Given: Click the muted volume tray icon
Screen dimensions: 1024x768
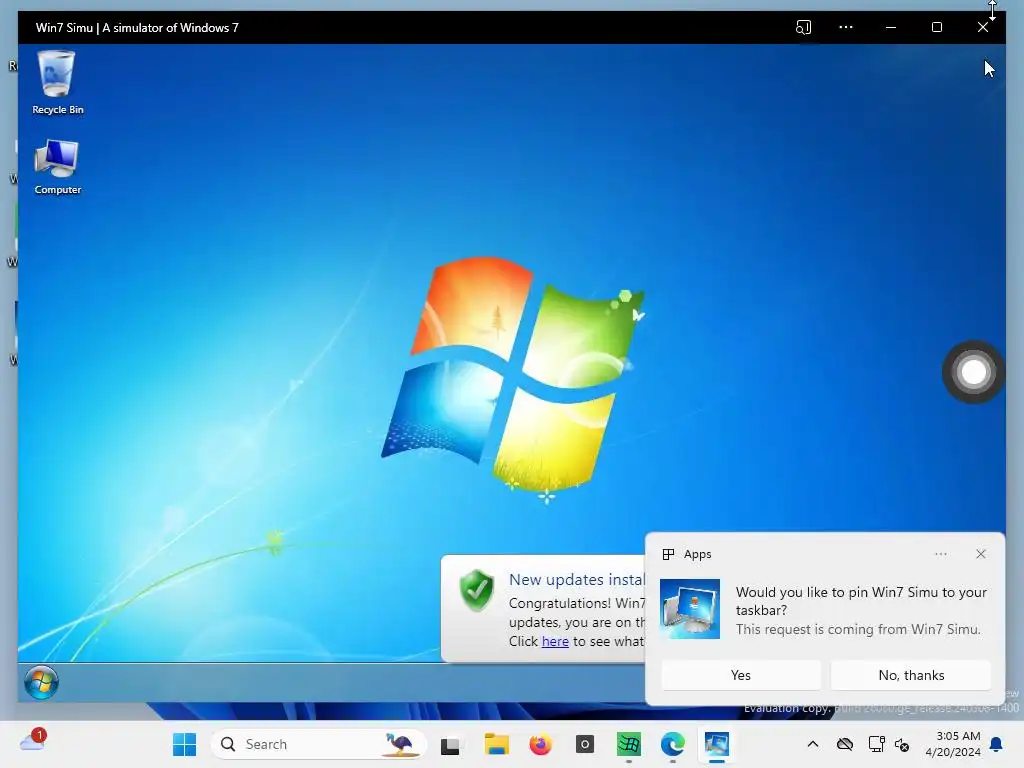Looking at the screenshot, I should click(902, 744).
